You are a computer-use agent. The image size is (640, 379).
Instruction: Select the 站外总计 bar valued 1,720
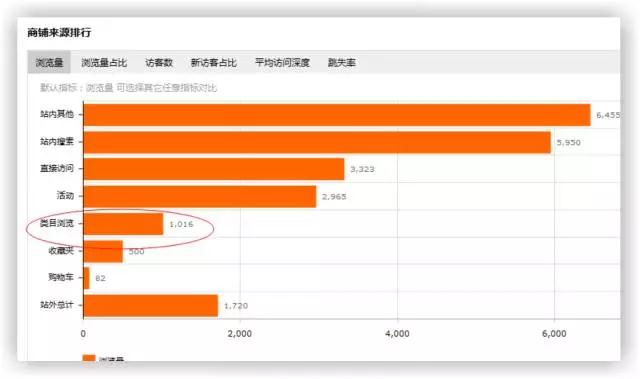[151, 306]
